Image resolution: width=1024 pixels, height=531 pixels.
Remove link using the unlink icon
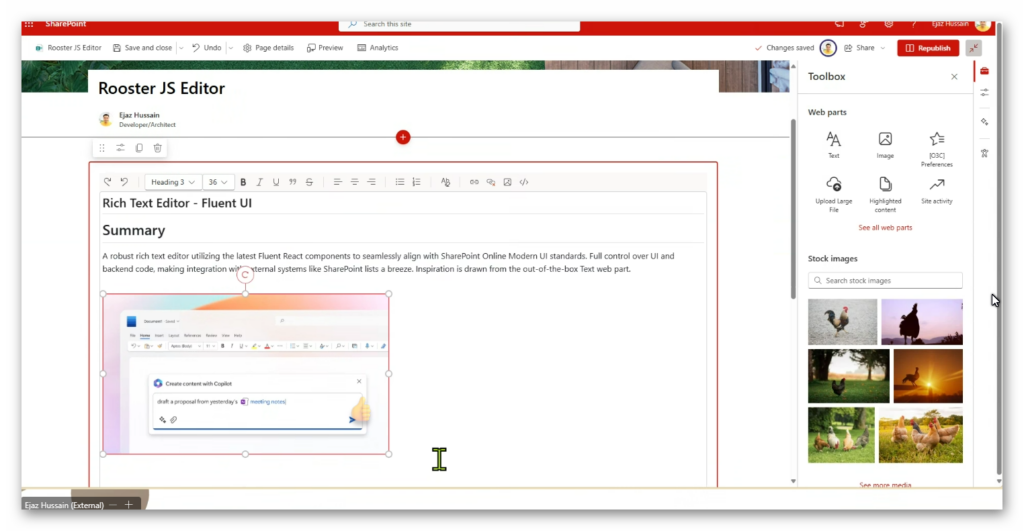tap(490, 182)
